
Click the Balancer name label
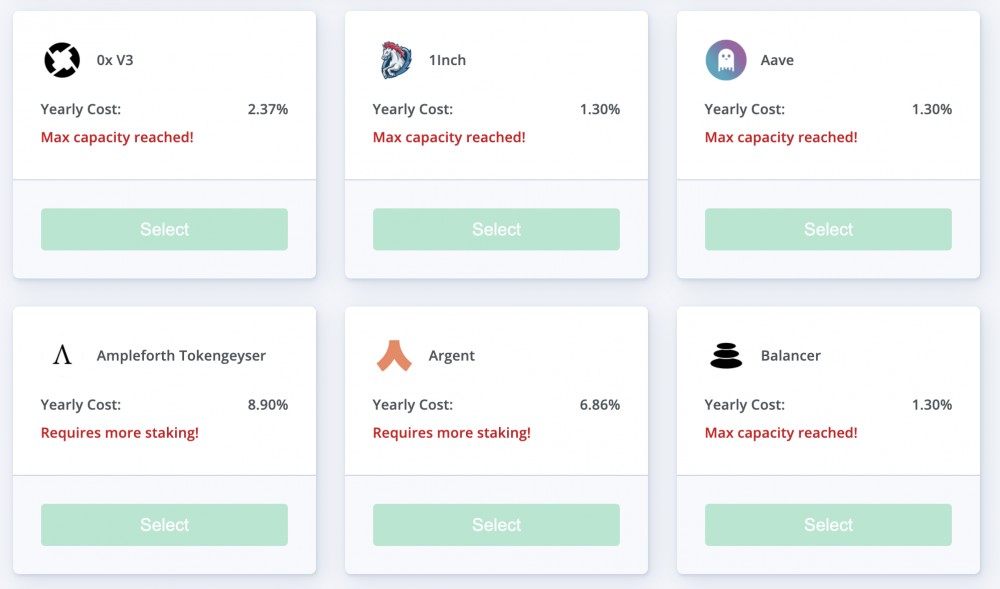point(791,356)
